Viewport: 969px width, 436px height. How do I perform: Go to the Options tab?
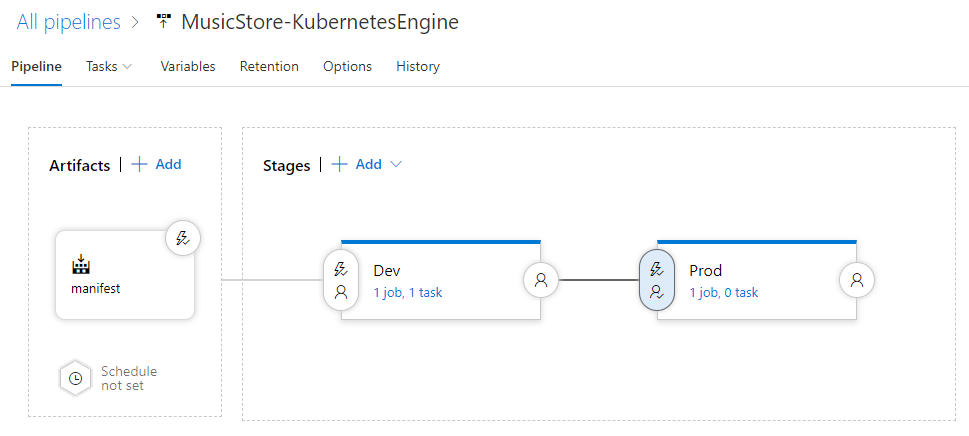coord(347,67)
